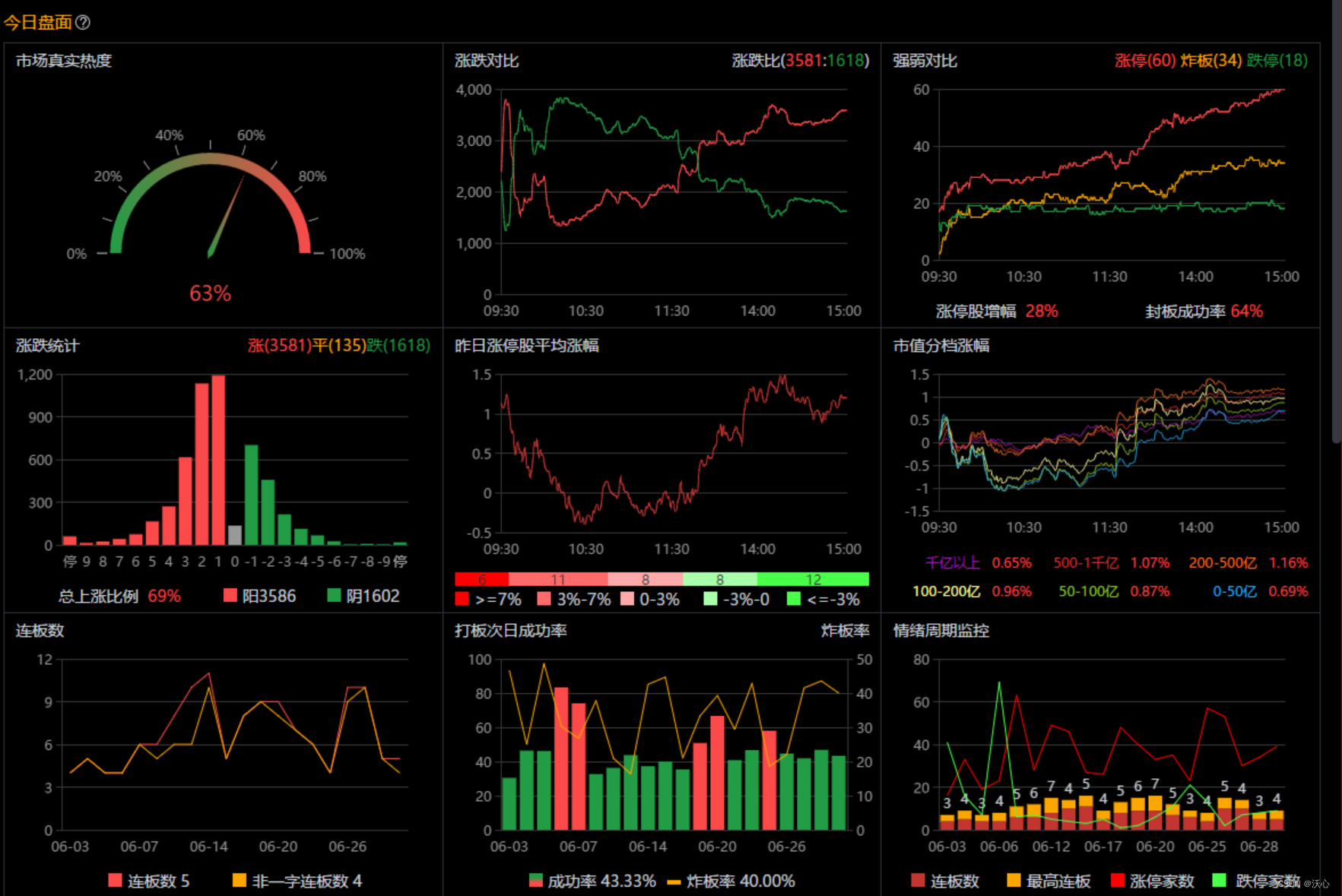Click the 涨(3581) count label
This screenshot has height=896, width=1342.
click(280, 346)
